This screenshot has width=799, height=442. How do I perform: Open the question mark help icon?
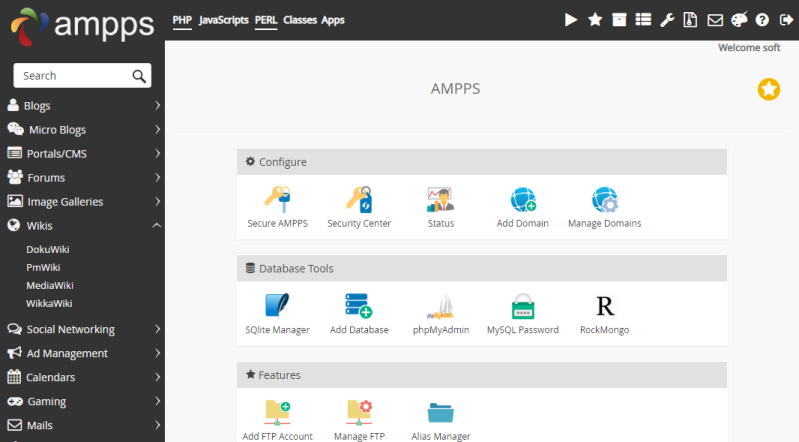coord(762,20)
